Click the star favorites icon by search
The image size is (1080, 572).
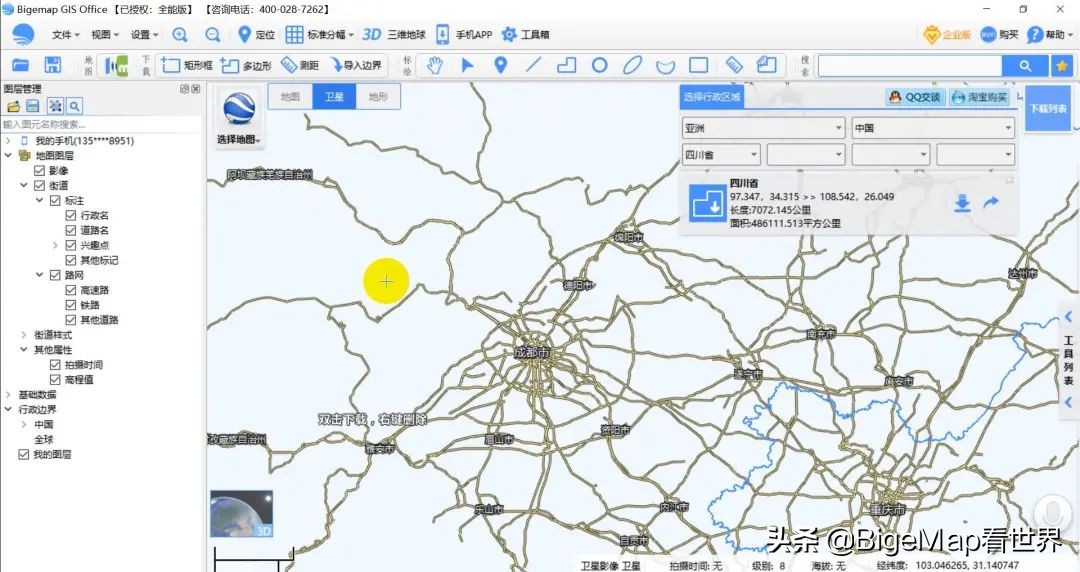[x=1061, y=65]
